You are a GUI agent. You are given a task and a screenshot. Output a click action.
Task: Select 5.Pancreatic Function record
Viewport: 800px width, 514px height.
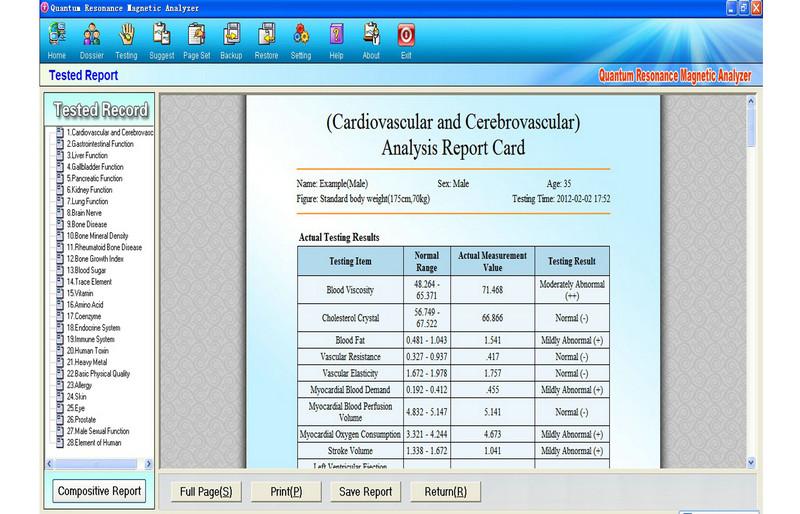94,178
